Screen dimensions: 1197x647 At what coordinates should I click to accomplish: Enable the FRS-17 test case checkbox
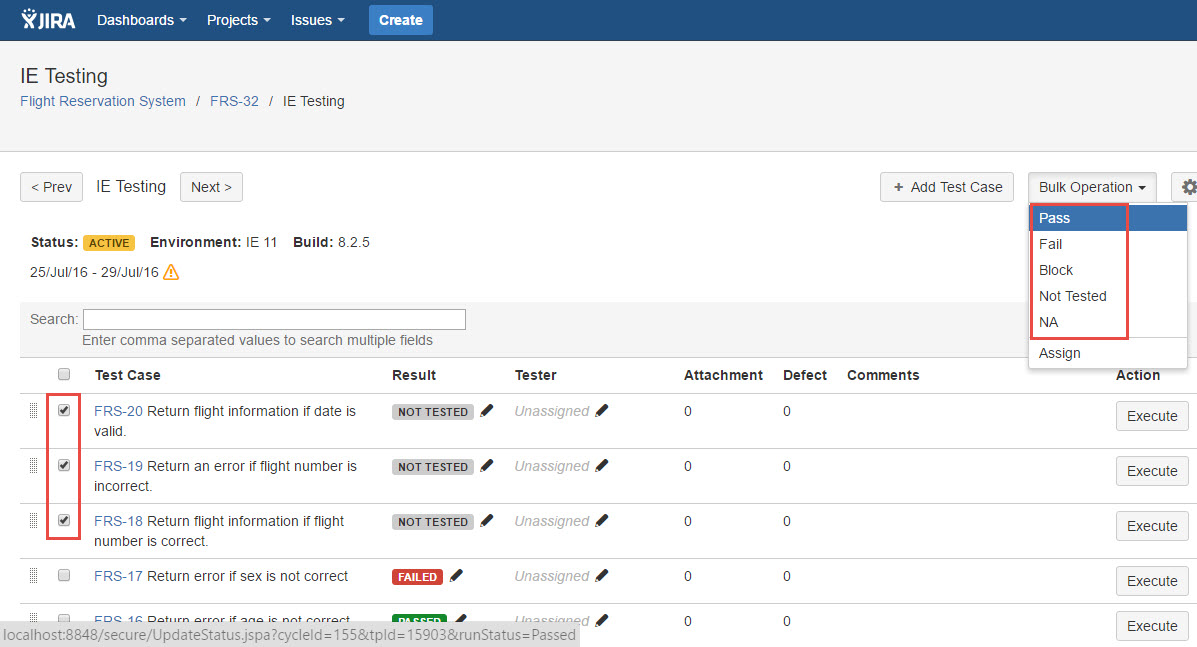[64, 575]
